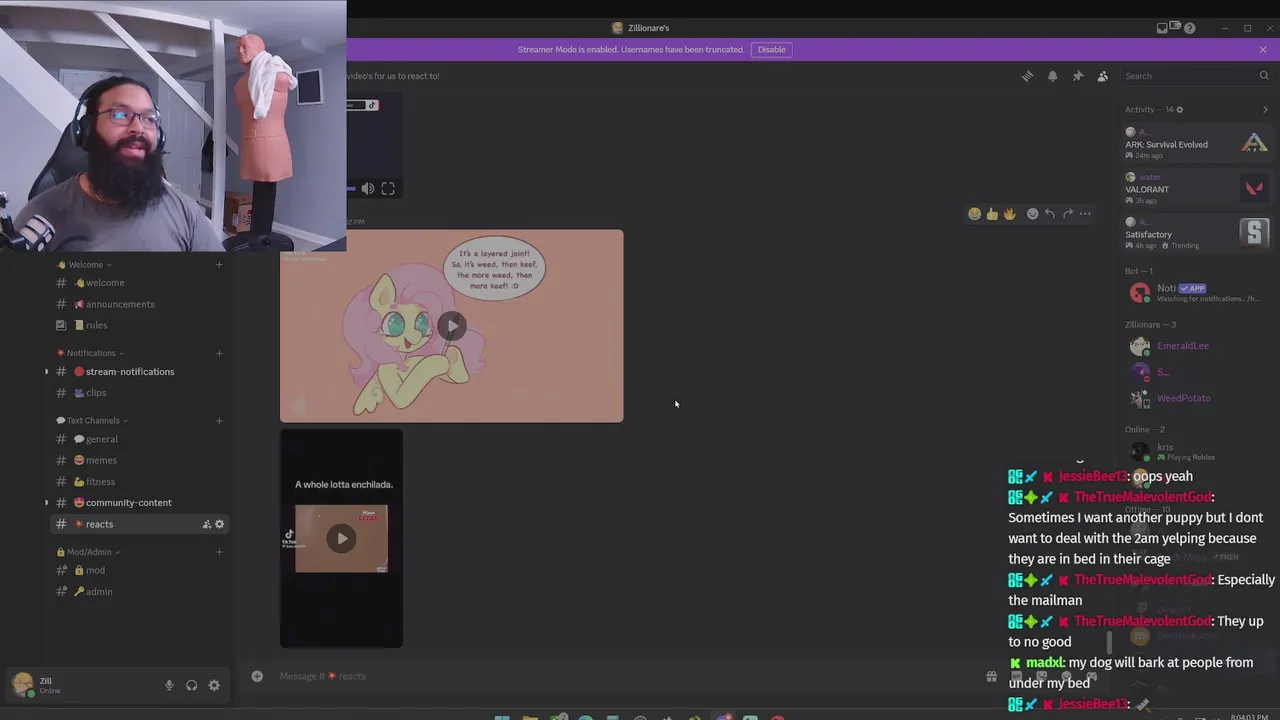1280x720 pixels.
Task: Open the stream-notifications channel
Action: [140, 372]
